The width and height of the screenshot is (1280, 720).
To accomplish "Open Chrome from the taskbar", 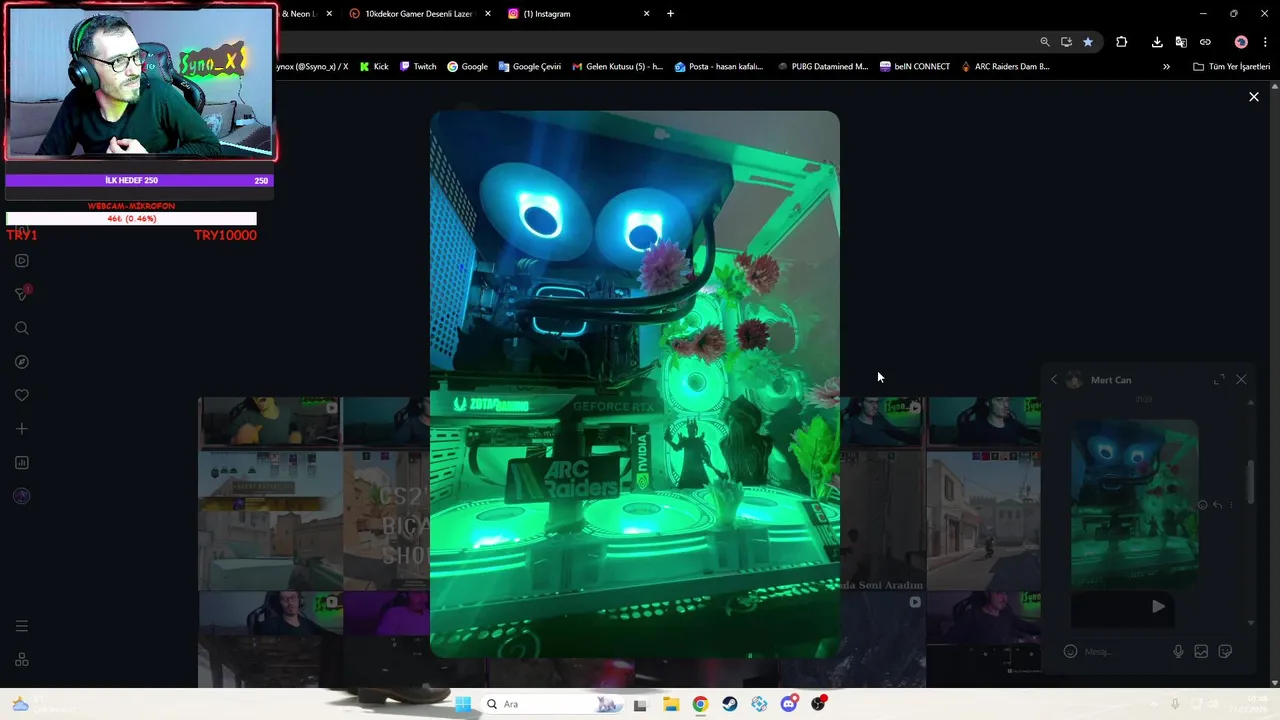I will tap(700, 704).
